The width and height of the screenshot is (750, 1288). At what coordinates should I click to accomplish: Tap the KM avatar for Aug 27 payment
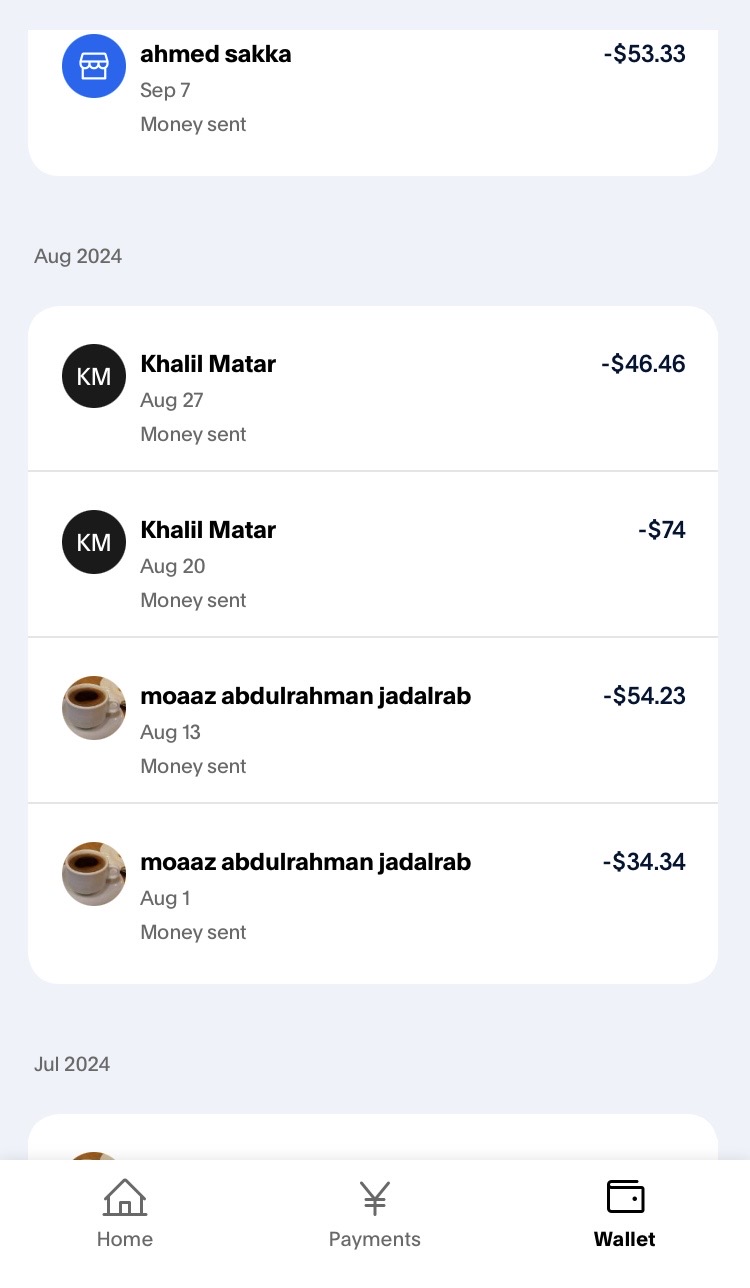pos(94,376)
